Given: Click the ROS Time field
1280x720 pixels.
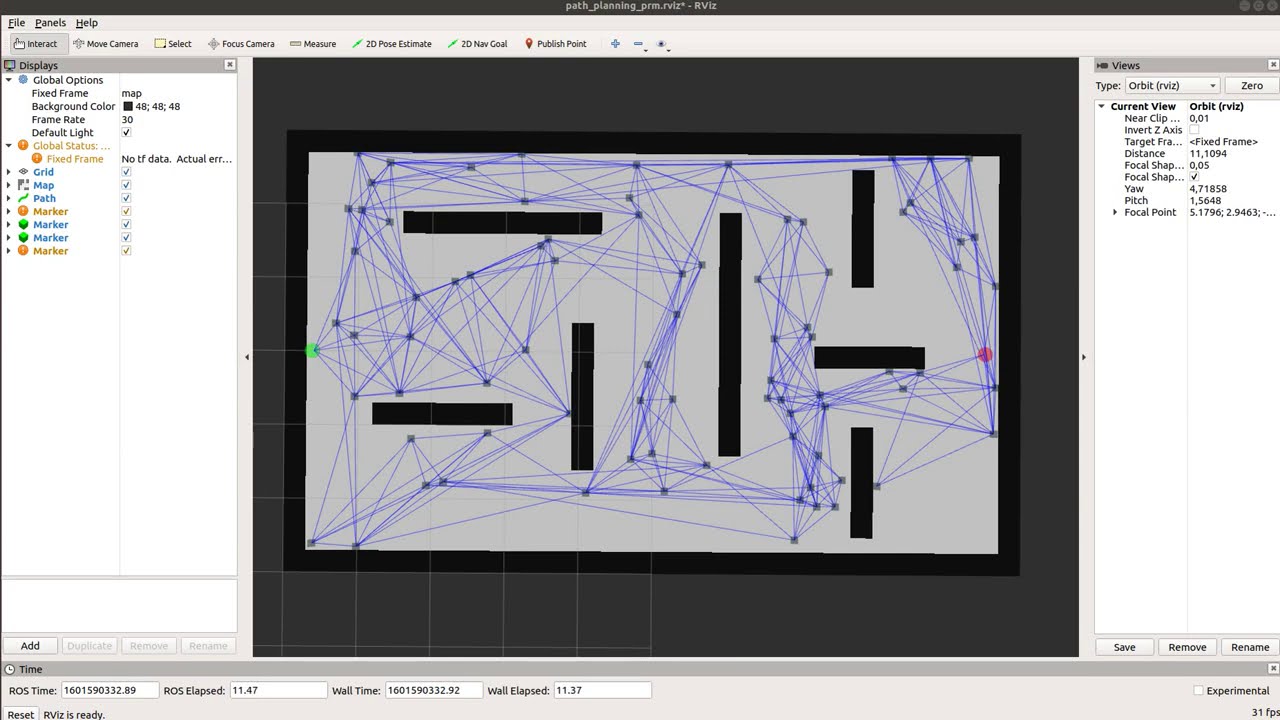Looking at the screenshot, I should click(111, 690).
